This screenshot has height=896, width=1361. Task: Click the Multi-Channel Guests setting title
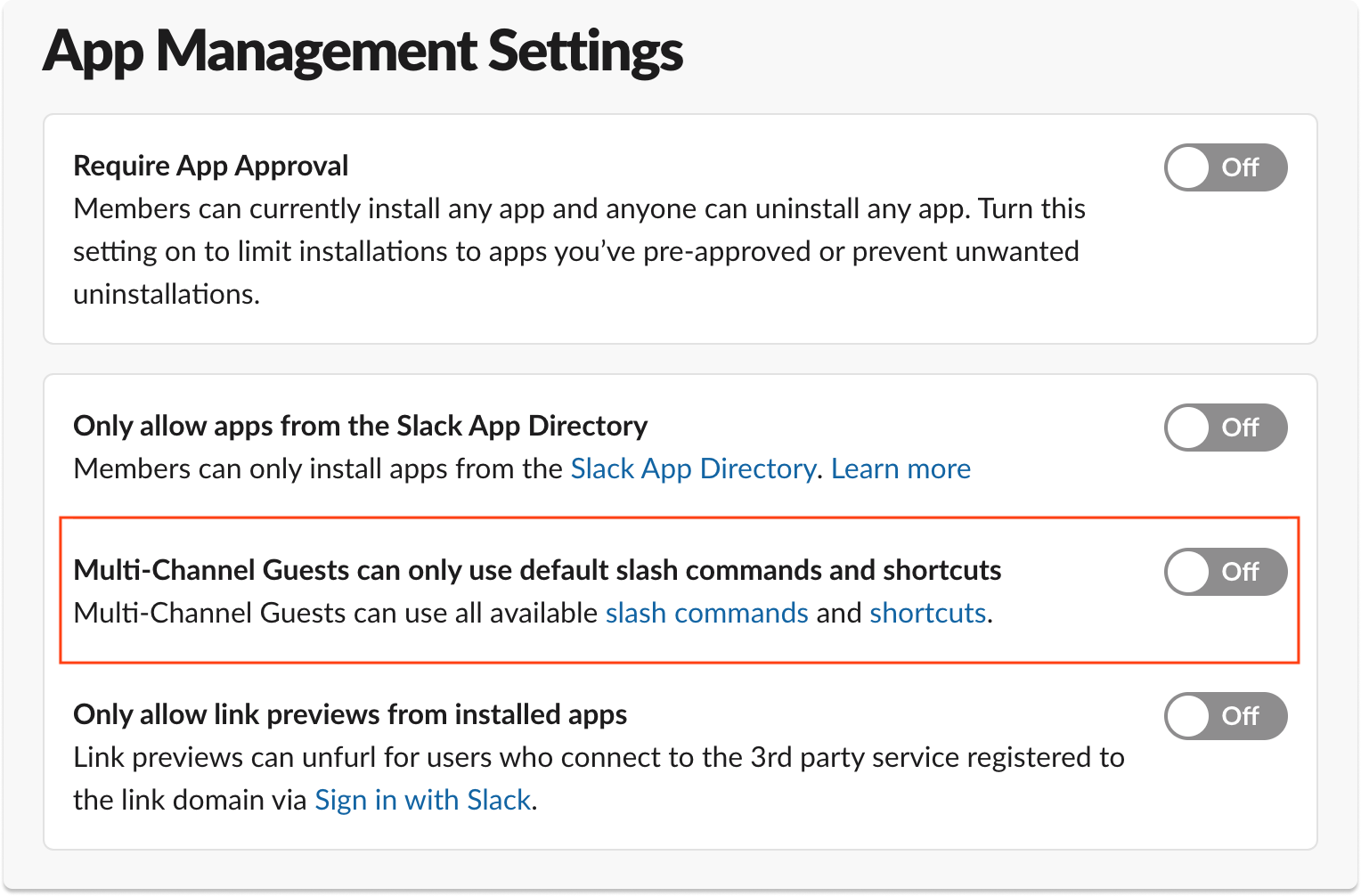(537, 570)
